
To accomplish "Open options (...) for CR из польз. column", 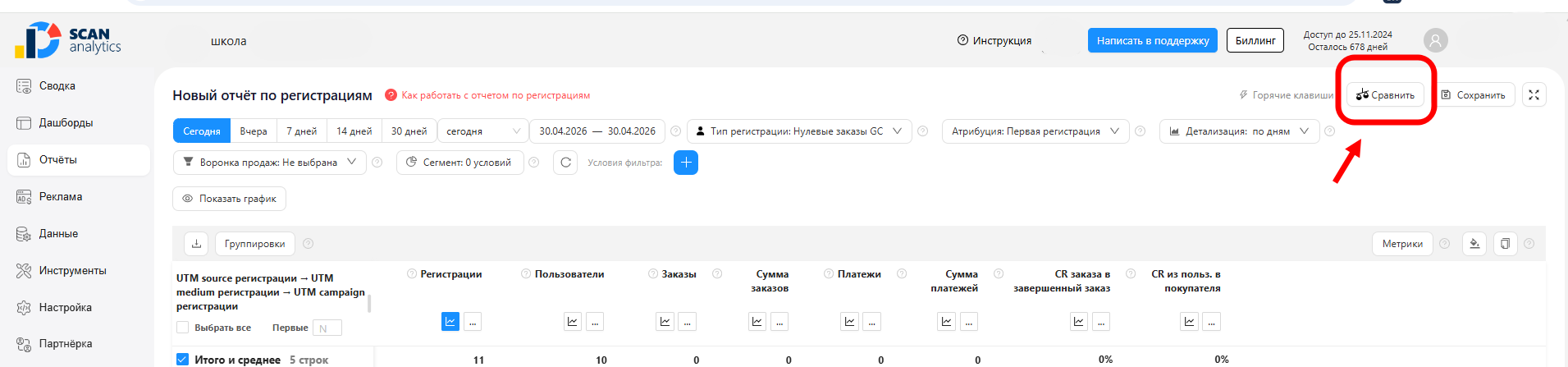I will (1211, 322).
